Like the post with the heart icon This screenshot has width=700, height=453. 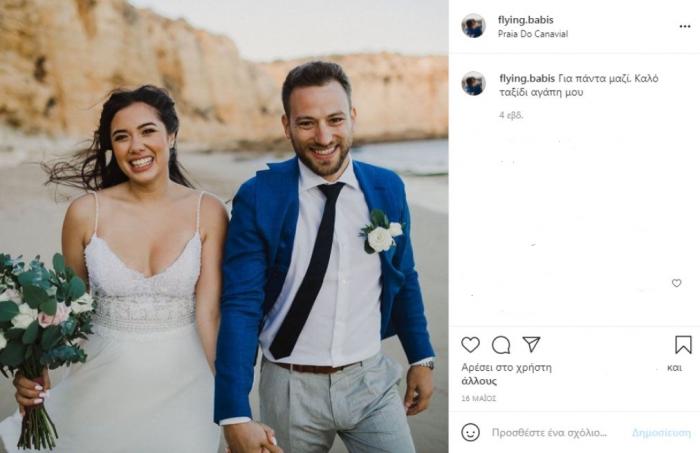coord(471,345)
